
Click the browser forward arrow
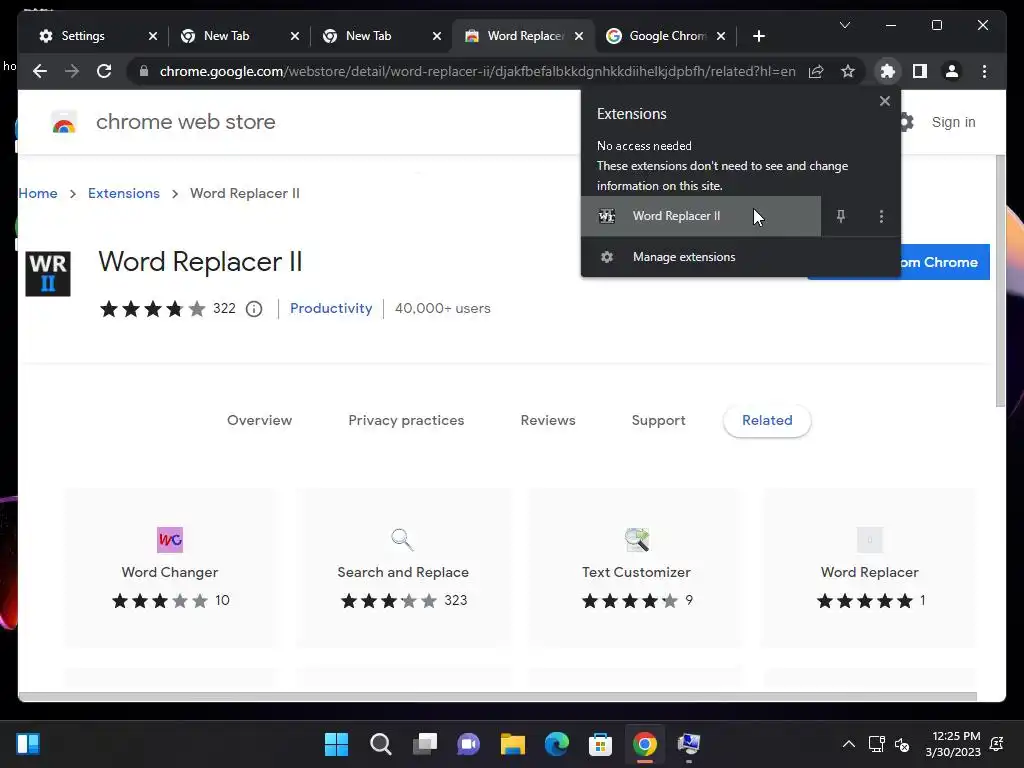72,71
